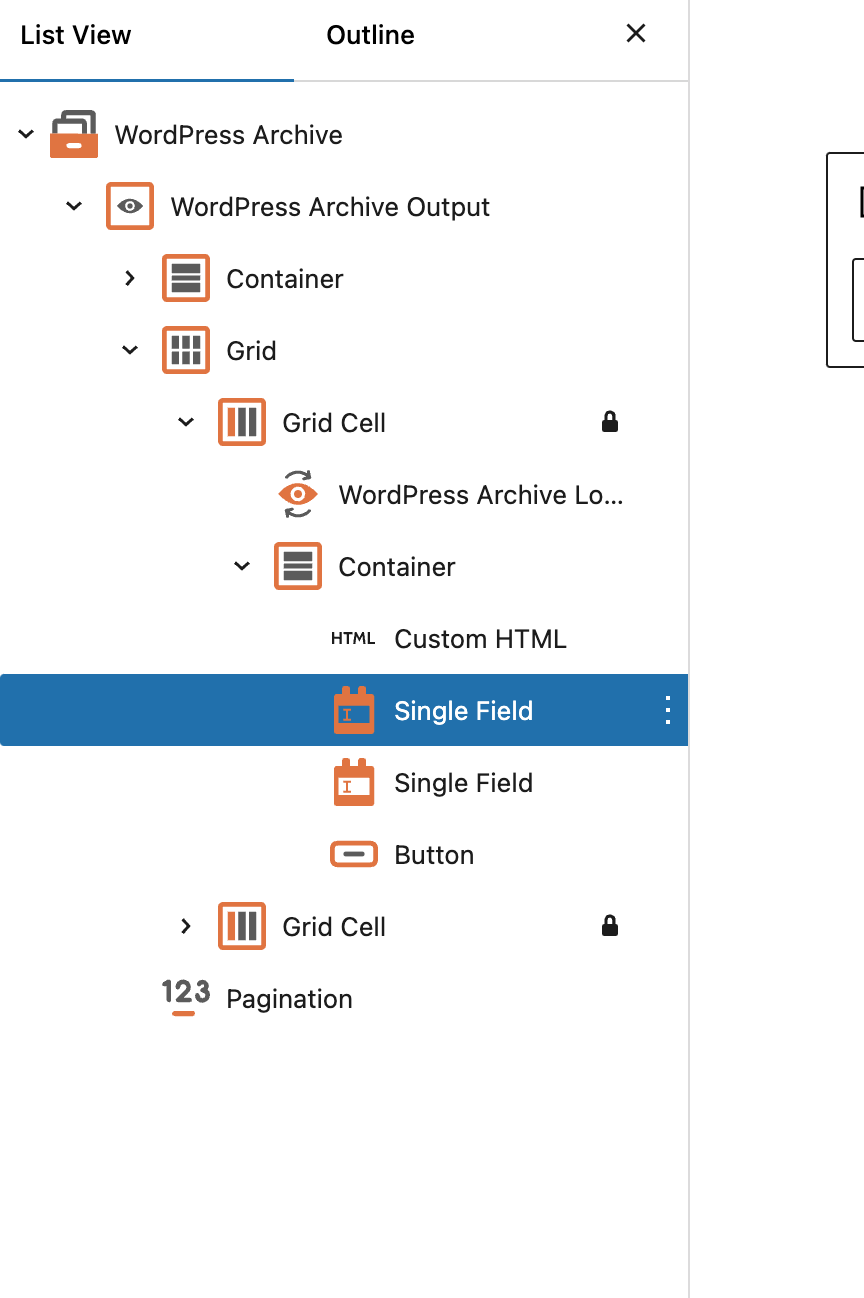
Task: Click the Pagination 123 icon
Action: pos(186,998)
